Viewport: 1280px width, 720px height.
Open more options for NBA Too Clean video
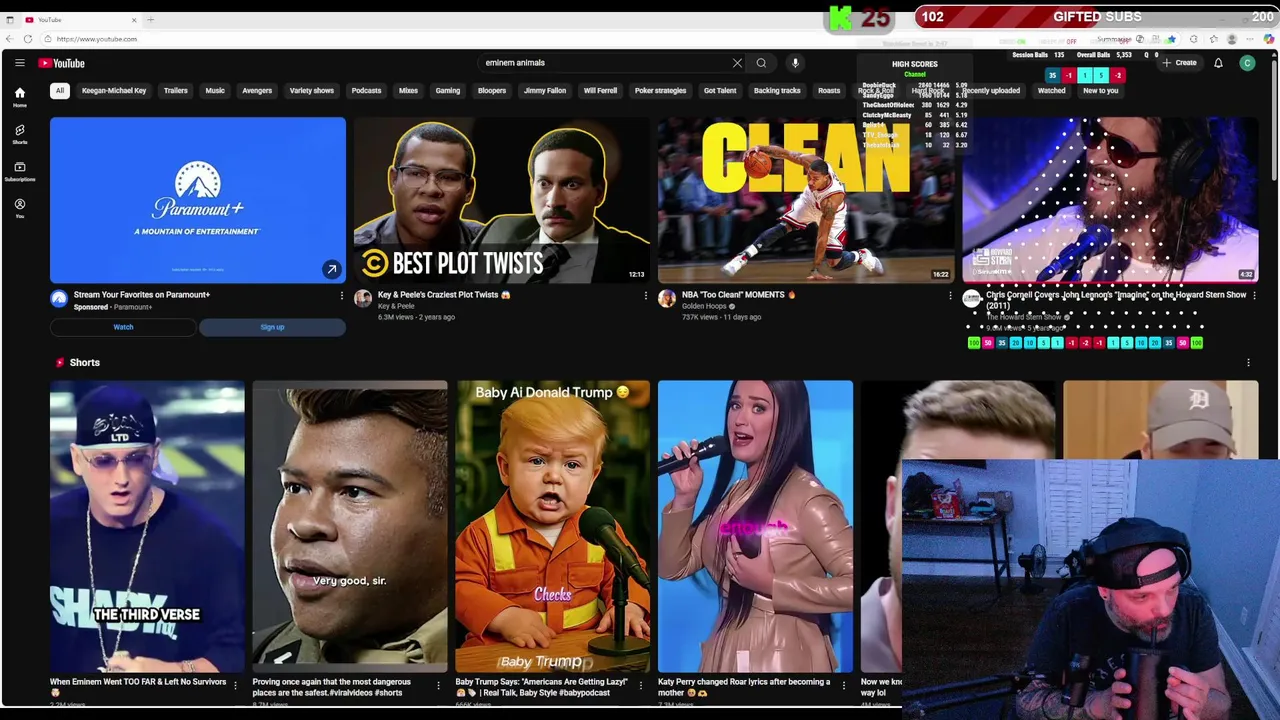pos(950,296)
